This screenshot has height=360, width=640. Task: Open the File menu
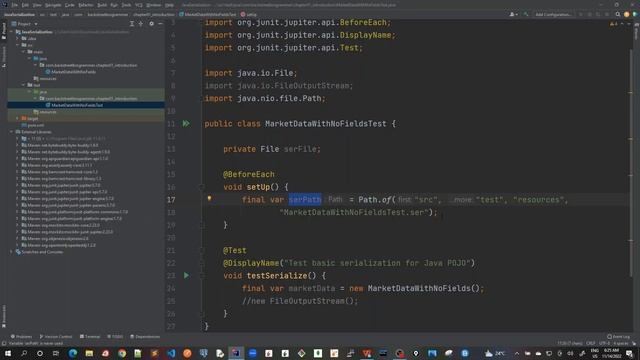[15, 5]
